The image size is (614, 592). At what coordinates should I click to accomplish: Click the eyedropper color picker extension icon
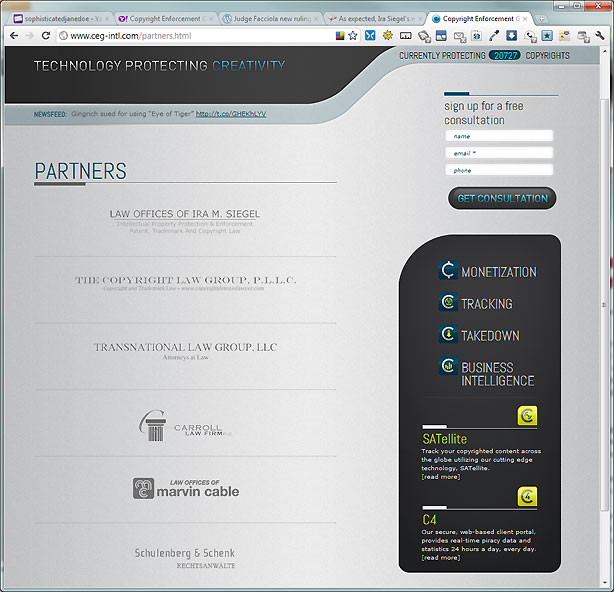(494, 36)
